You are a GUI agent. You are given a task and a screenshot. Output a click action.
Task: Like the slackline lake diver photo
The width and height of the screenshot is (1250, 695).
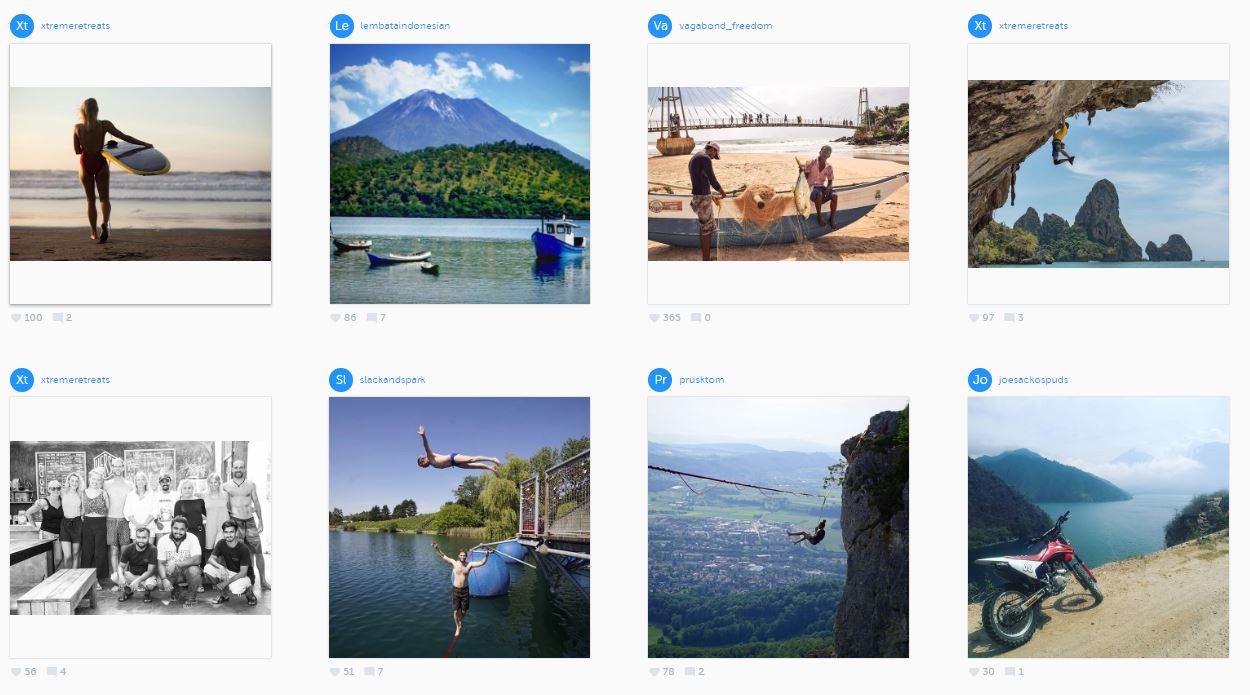tap(336, 672)
